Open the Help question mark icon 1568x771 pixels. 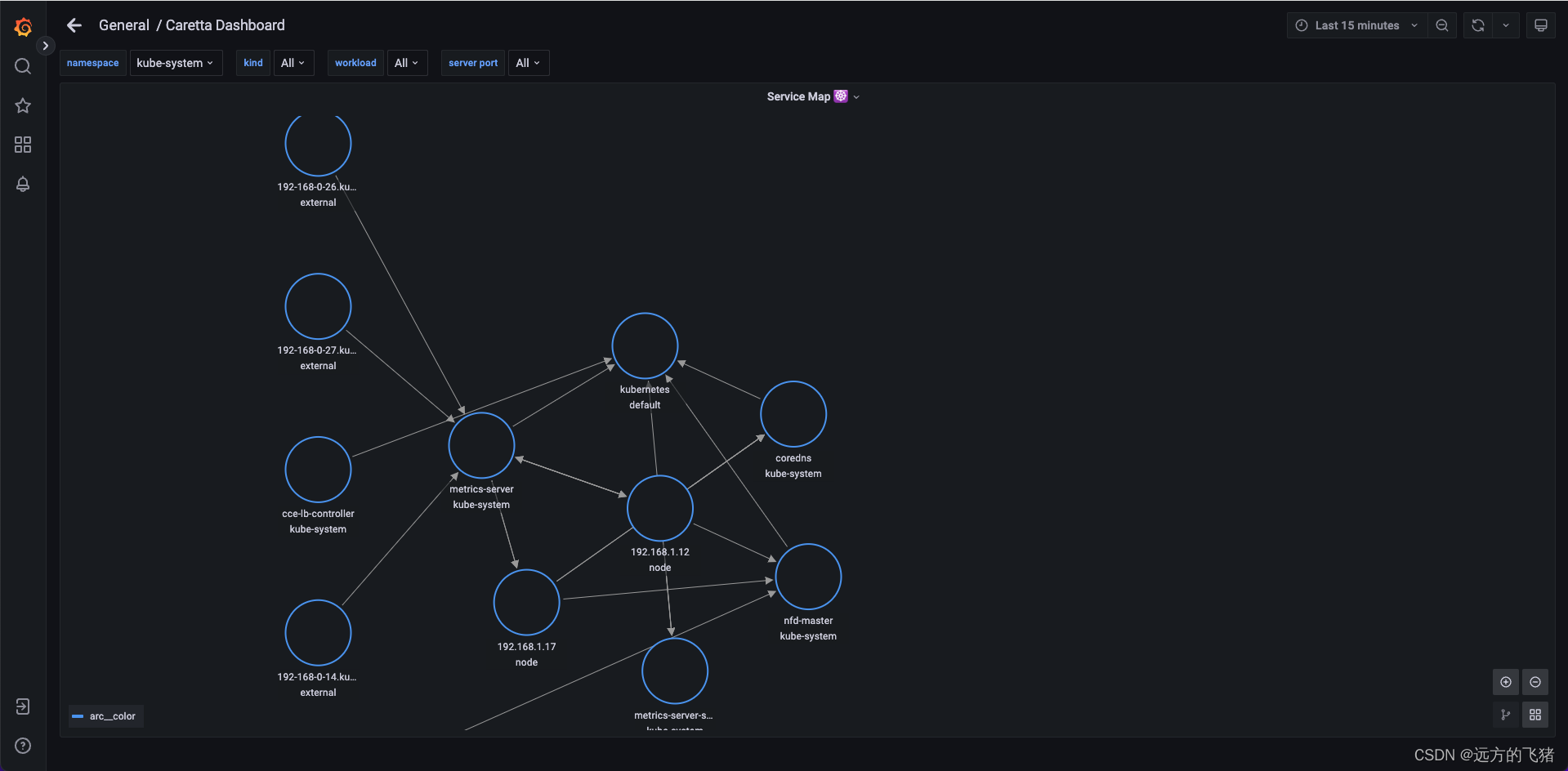tap(23, 746)
